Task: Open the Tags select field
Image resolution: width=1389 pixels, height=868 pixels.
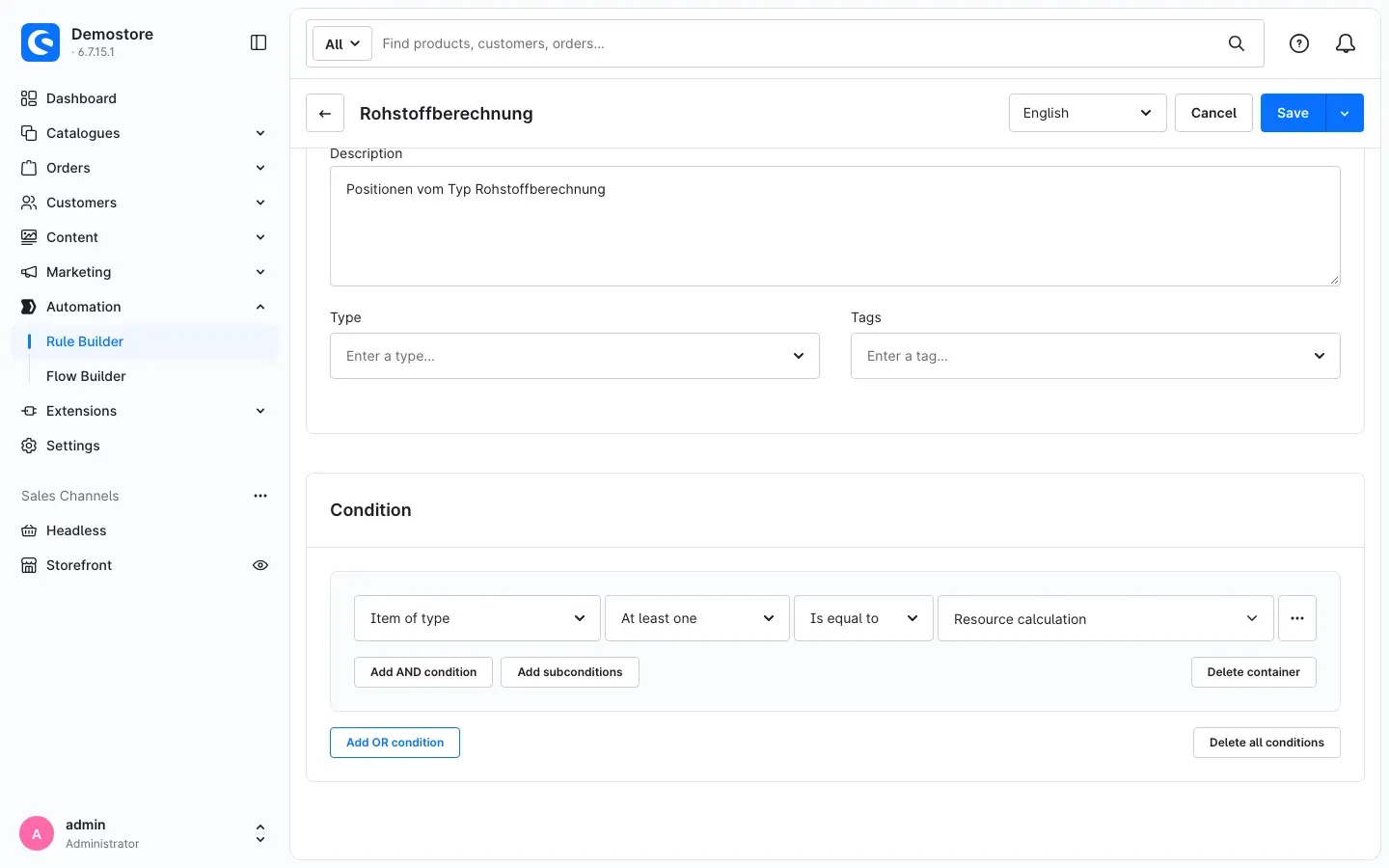Action: (x=1096, y=356)
